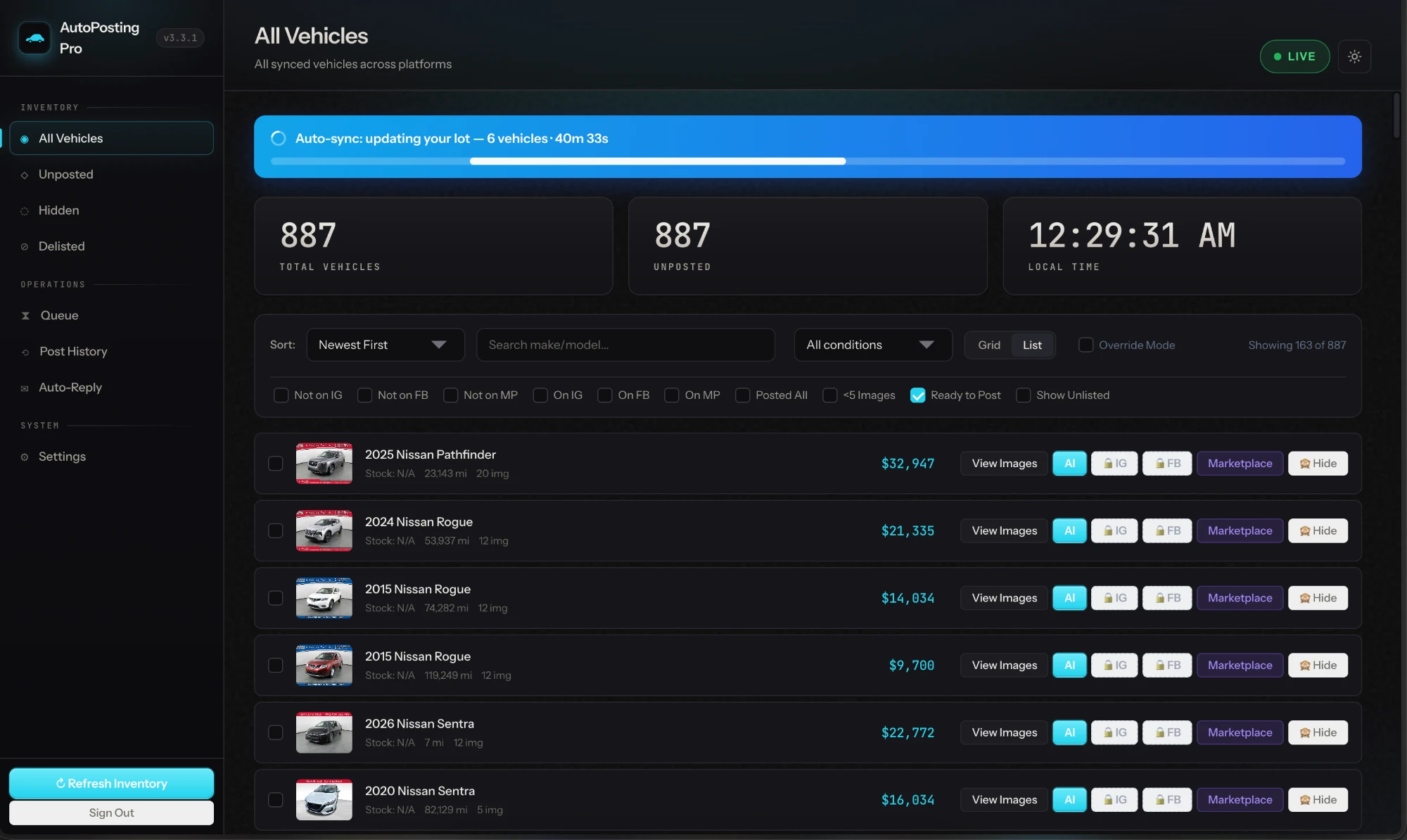Enable the Not on FB filter
Viewport: 1407px width, 840px height.
click(364, 395)
